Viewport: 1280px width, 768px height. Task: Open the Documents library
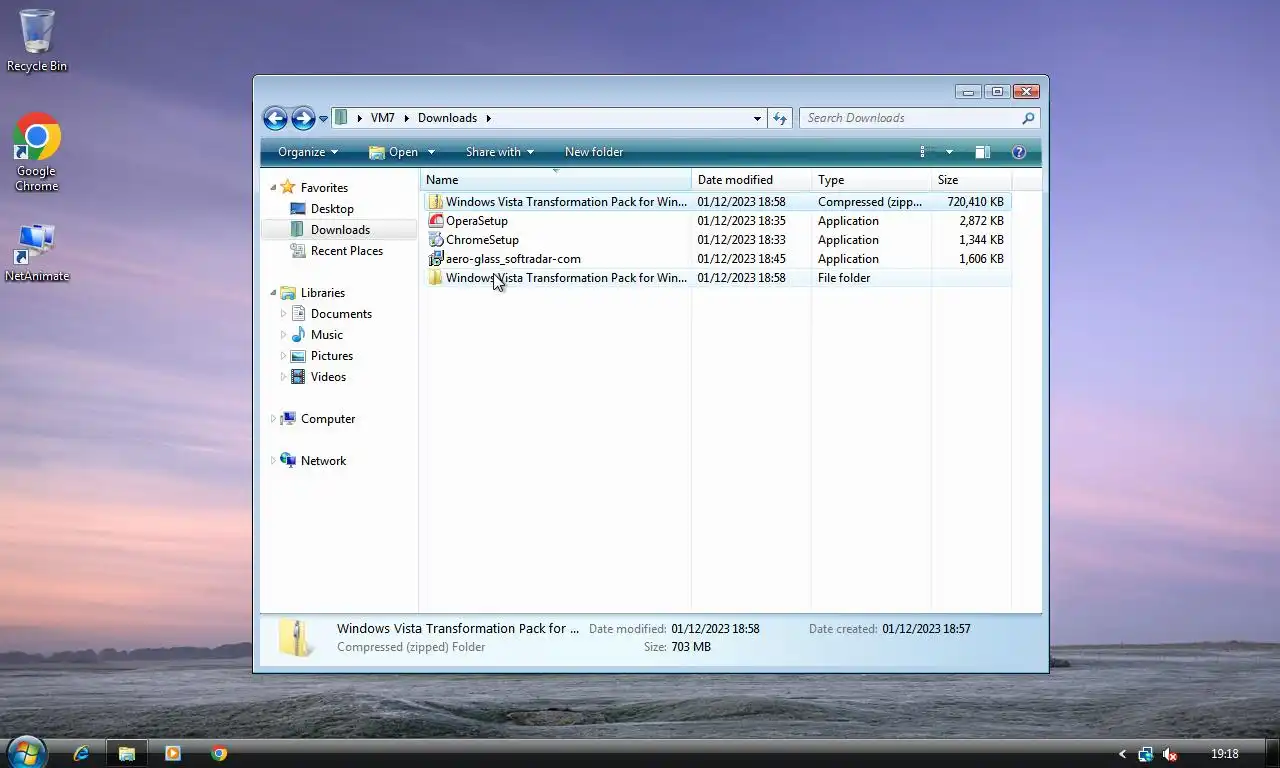tap(341, 314)
